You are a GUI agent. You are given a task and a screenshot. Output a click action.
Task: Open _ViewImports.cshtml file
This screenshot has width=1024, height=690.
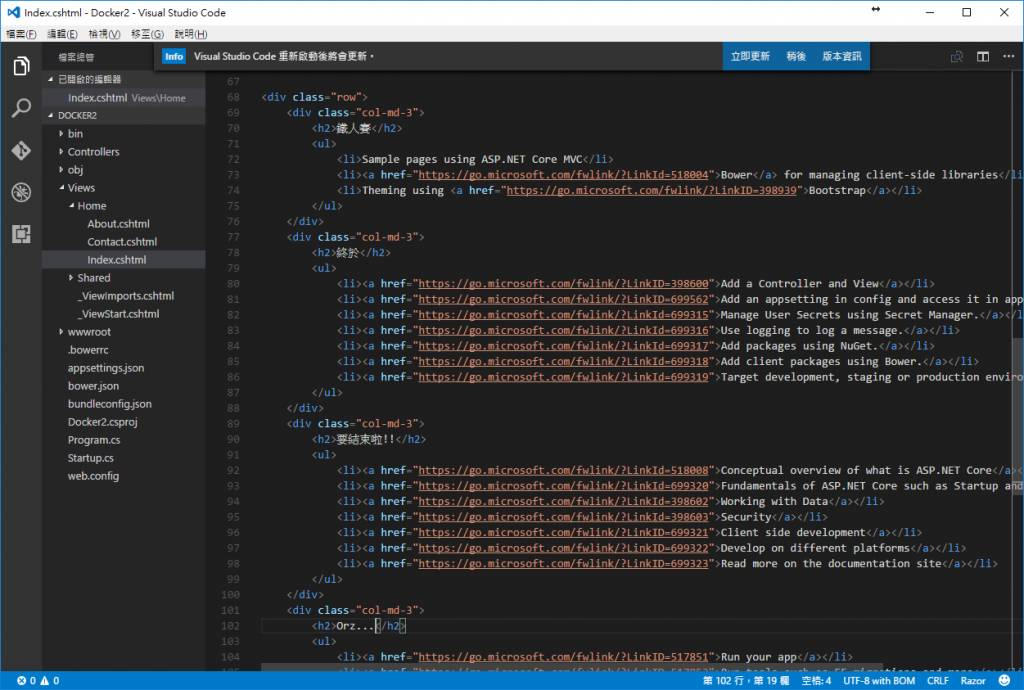[x=125, y=296]
